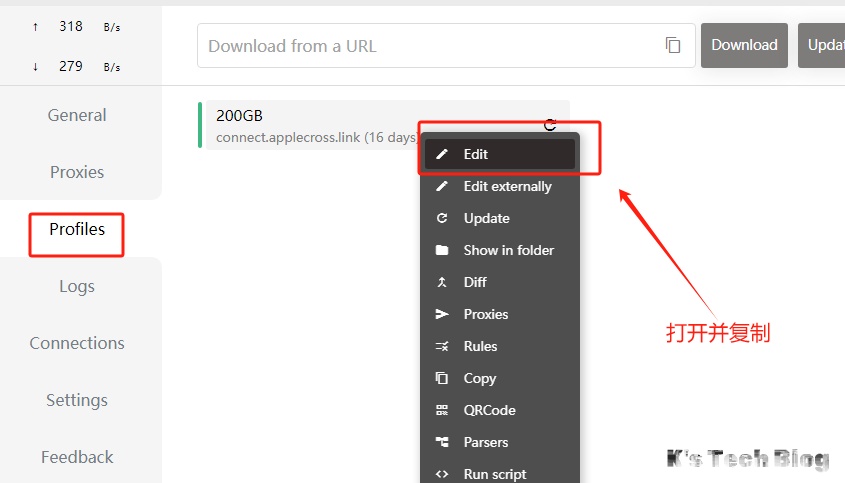The image size is (845, 483).
Task: Click the QRCode icon
Action: (x=442, y=410)
